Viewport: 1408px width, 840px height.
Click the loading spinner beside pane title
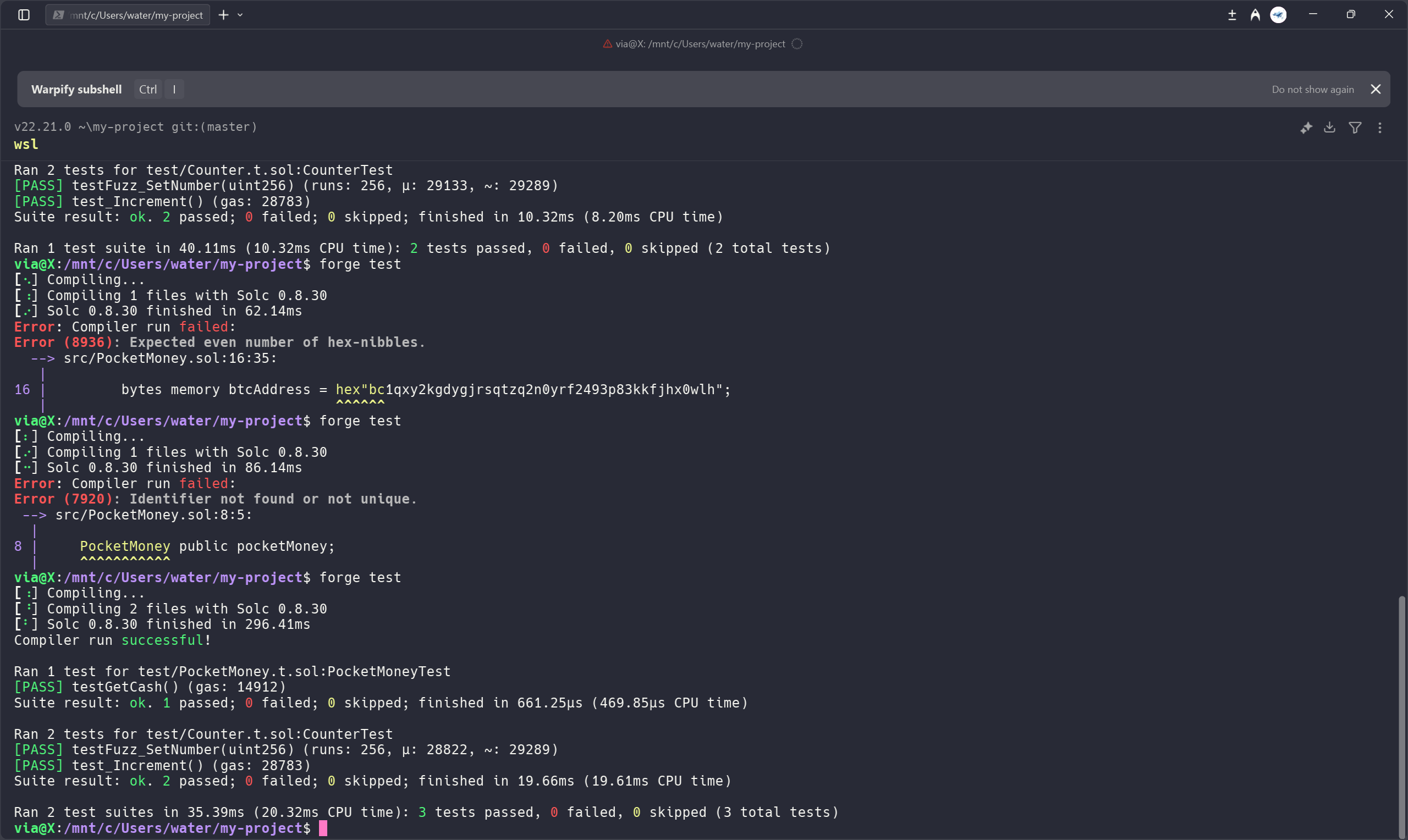pyautogui.click(x=796, y=43)
